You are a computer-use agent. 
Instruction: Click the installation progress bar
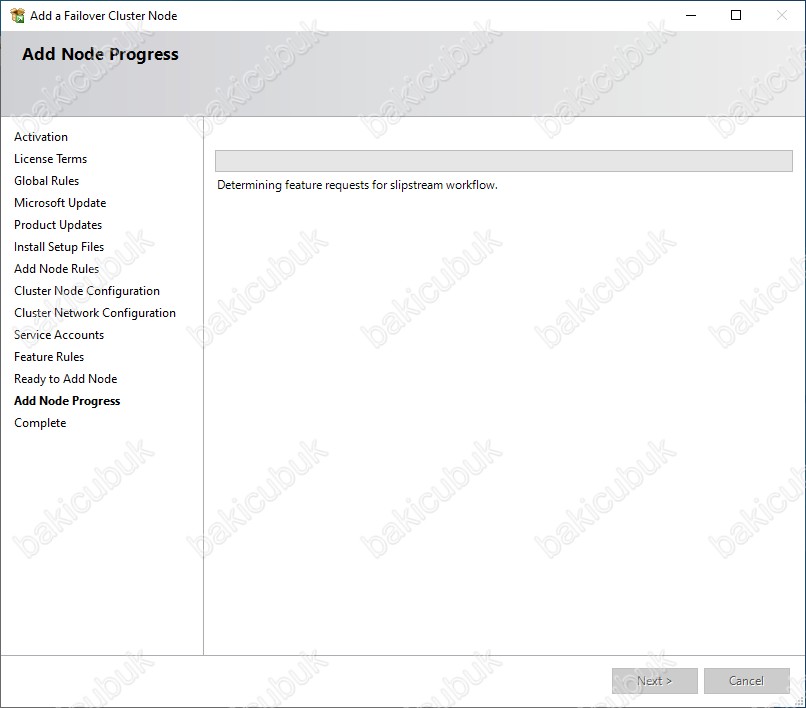tap(504, 161)
